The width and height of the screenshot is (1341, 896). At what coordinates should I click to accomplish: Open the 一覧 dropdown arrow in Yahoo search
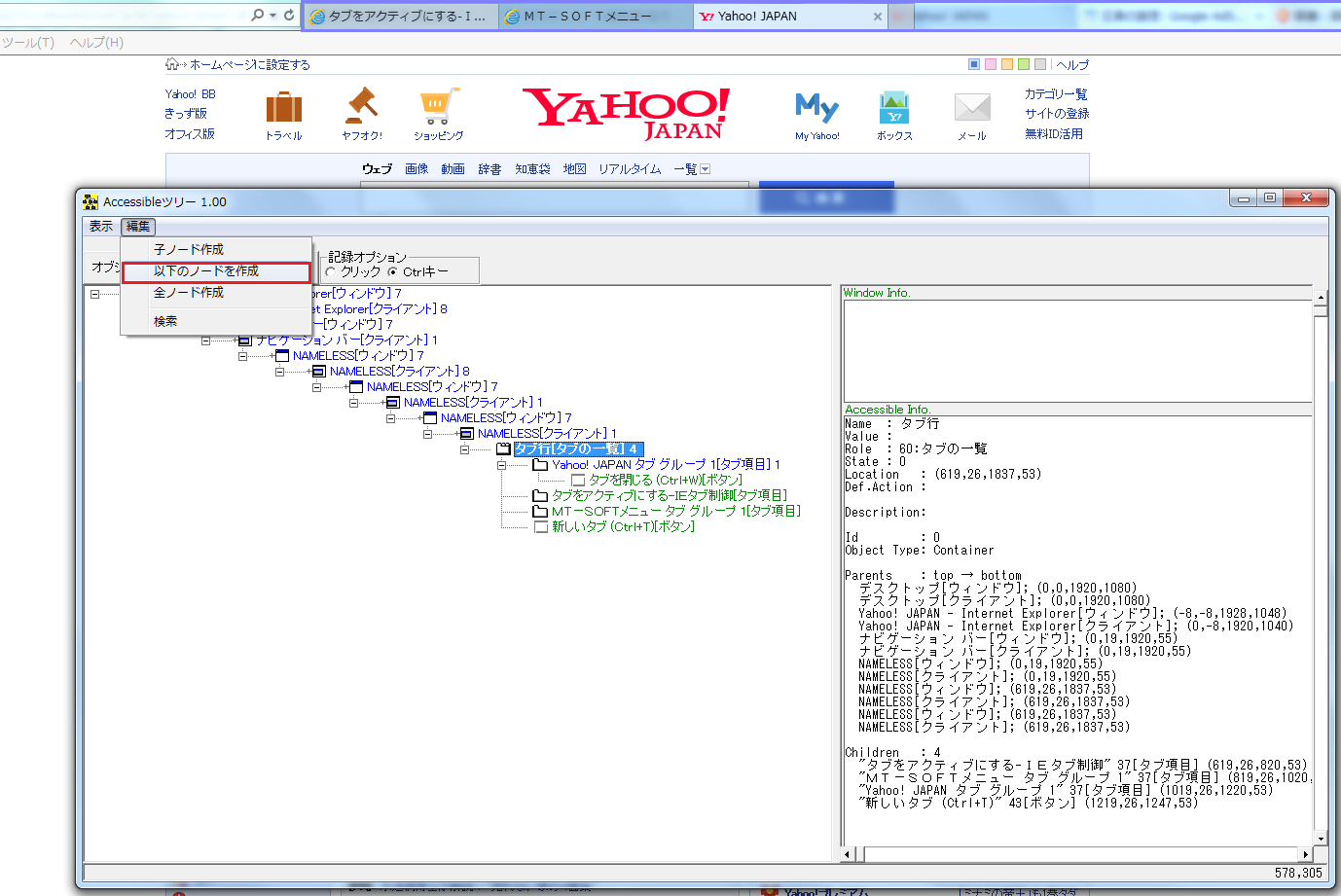tap(706, 169)
